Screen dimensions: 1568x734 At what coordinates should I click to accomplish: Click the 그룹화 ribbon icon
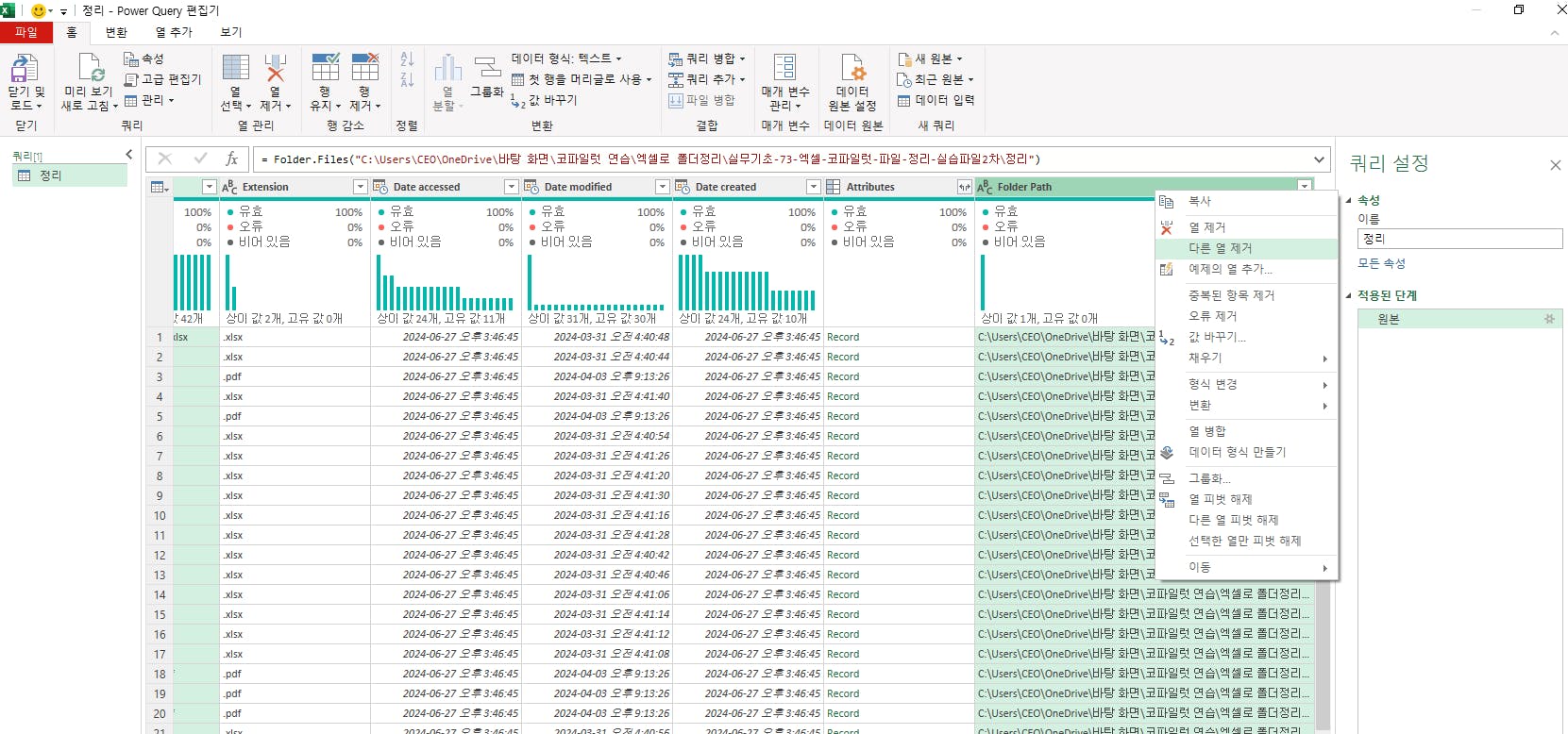(x=487, y=69)
